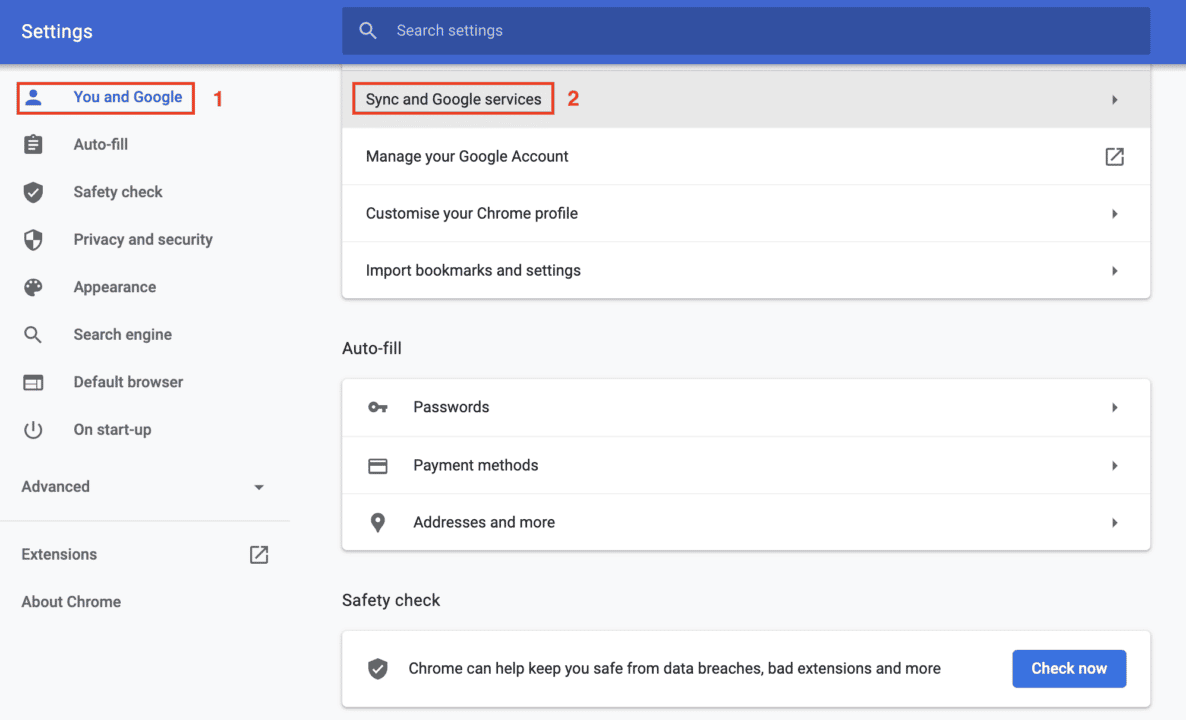Click the Auto-fill section heading

[371, 349]
